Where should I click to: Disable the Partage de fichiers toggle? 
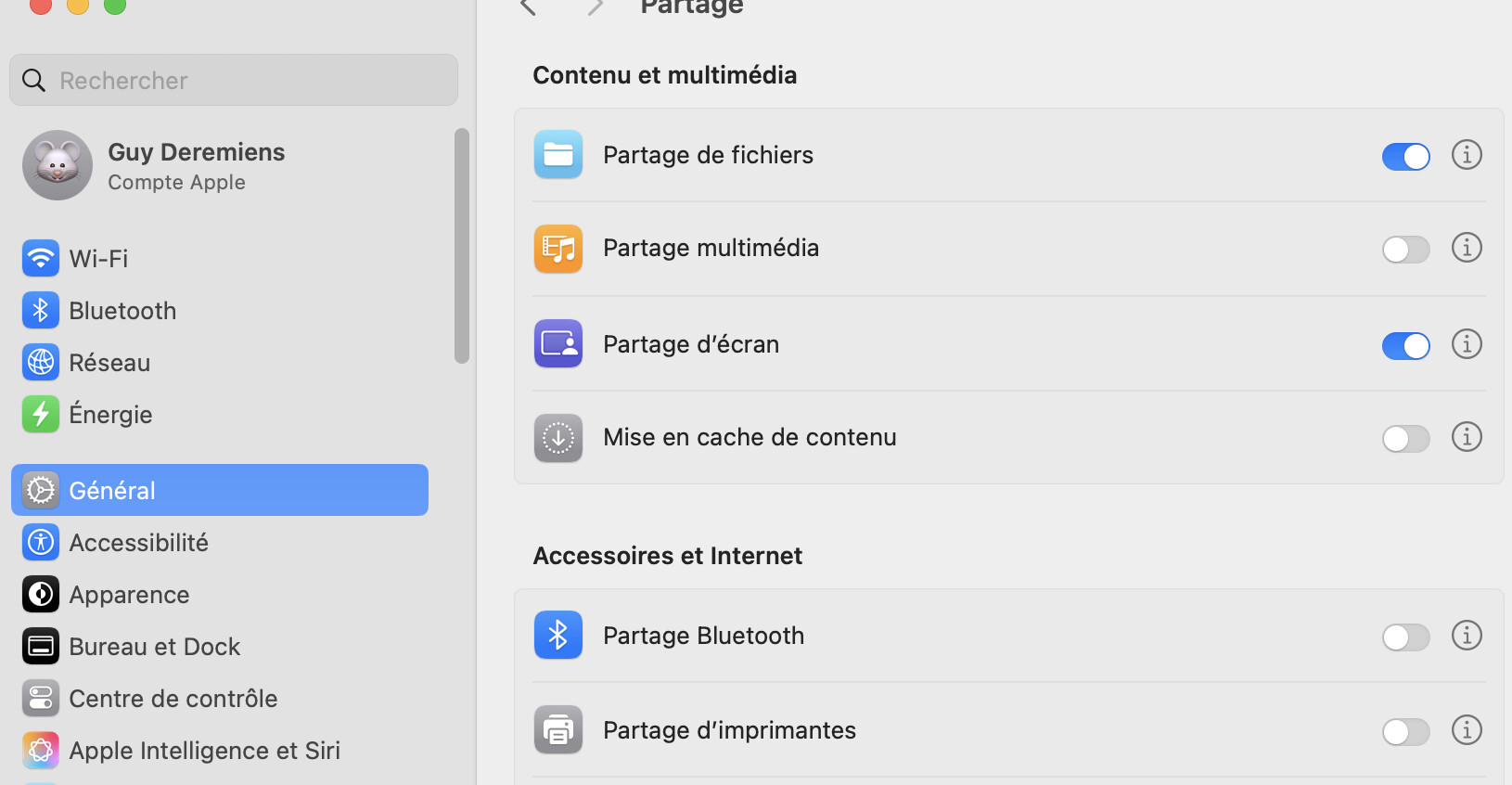click(1405, 157)
